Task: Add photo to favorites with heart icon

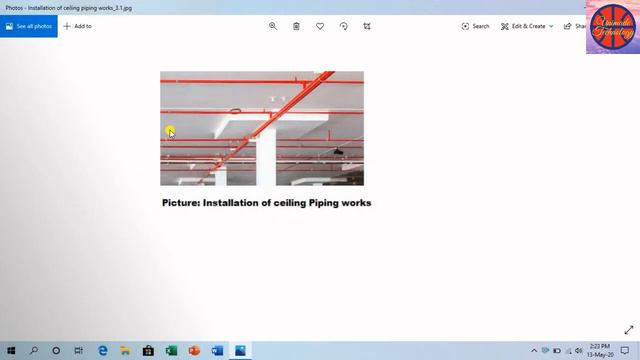Action: tap(320, 26)
